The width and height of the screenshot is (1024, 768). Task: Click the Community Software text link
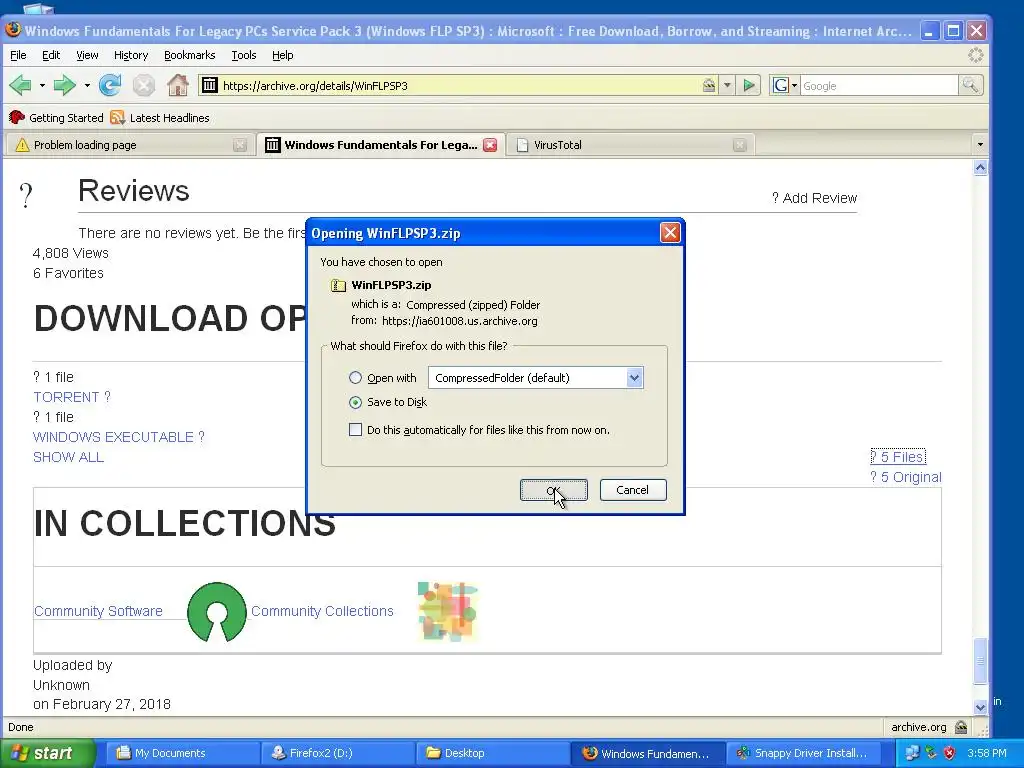98,611
